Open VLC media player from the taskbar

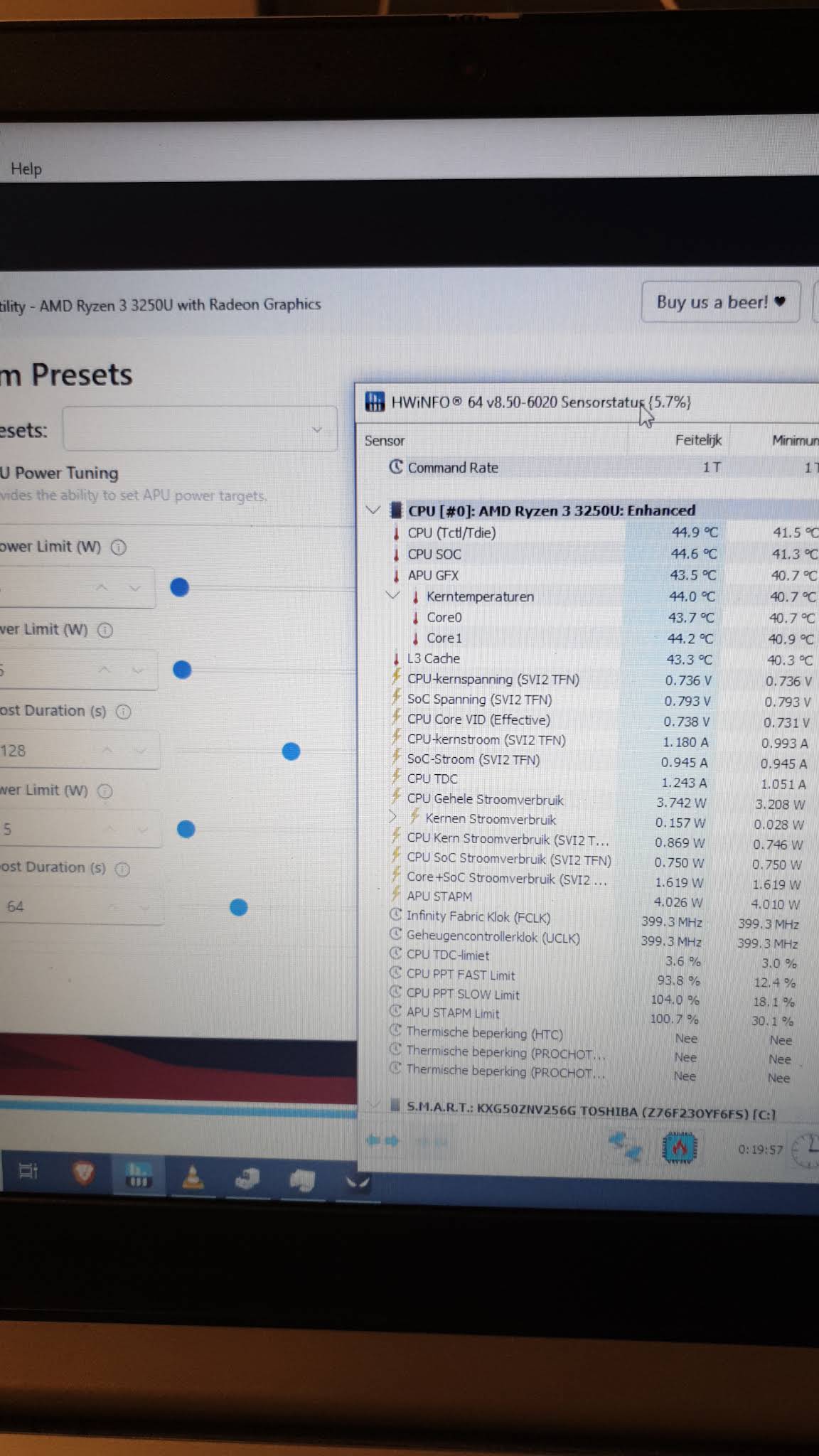(193, 1177)
